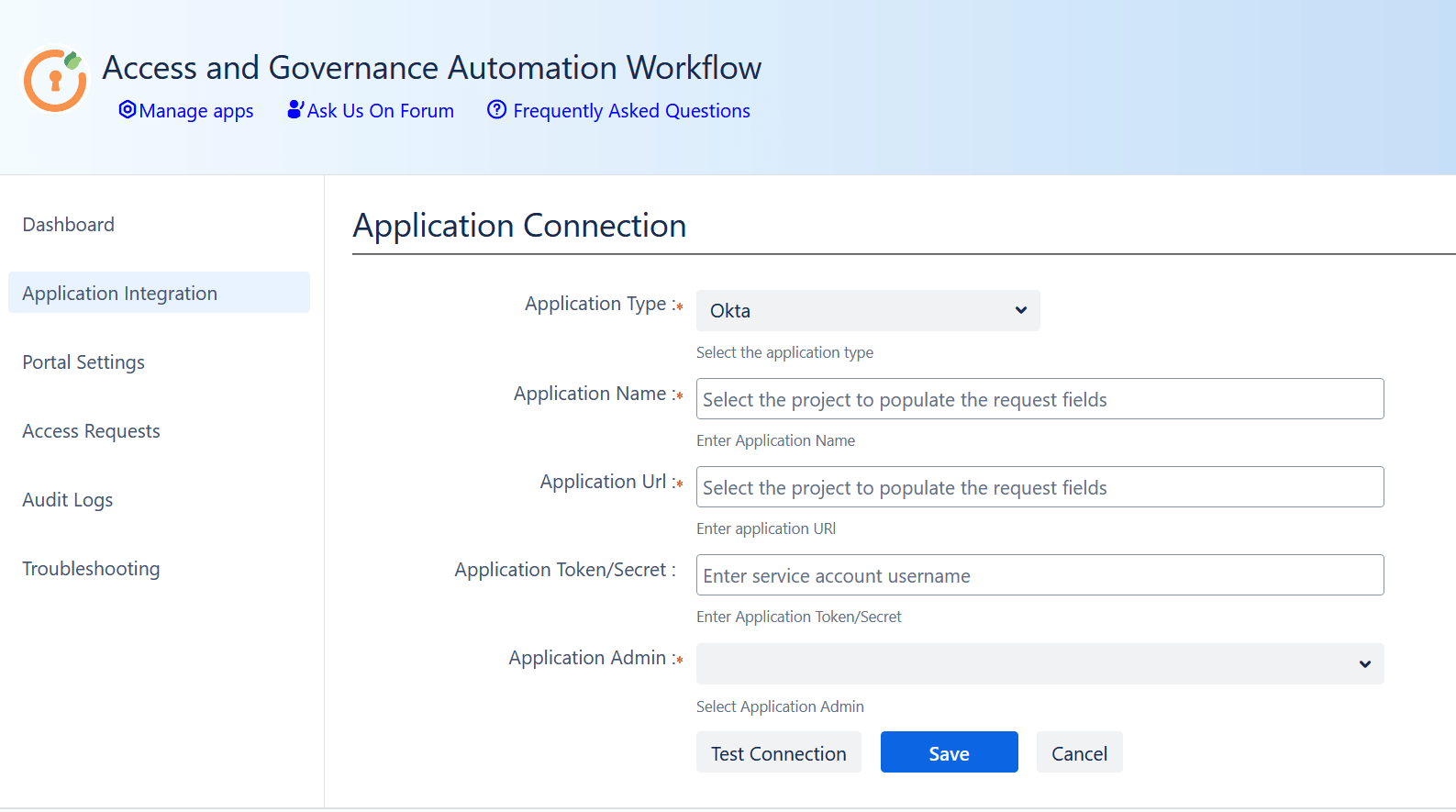This screenshot has width=1456, height=812.
Task: Focus the Application Url input field
Action: [x=1039, y=487]
